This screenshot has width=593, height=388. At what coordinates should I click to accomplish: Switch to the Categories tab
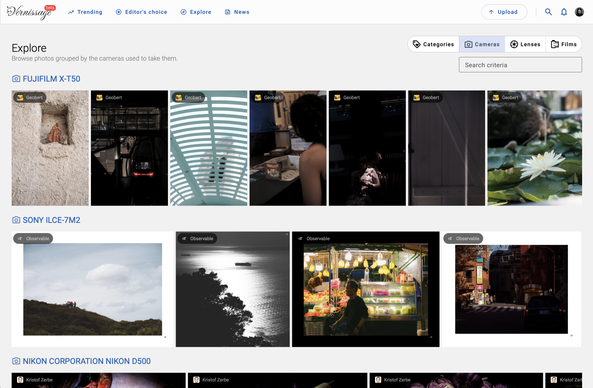[x=433, y=44]
